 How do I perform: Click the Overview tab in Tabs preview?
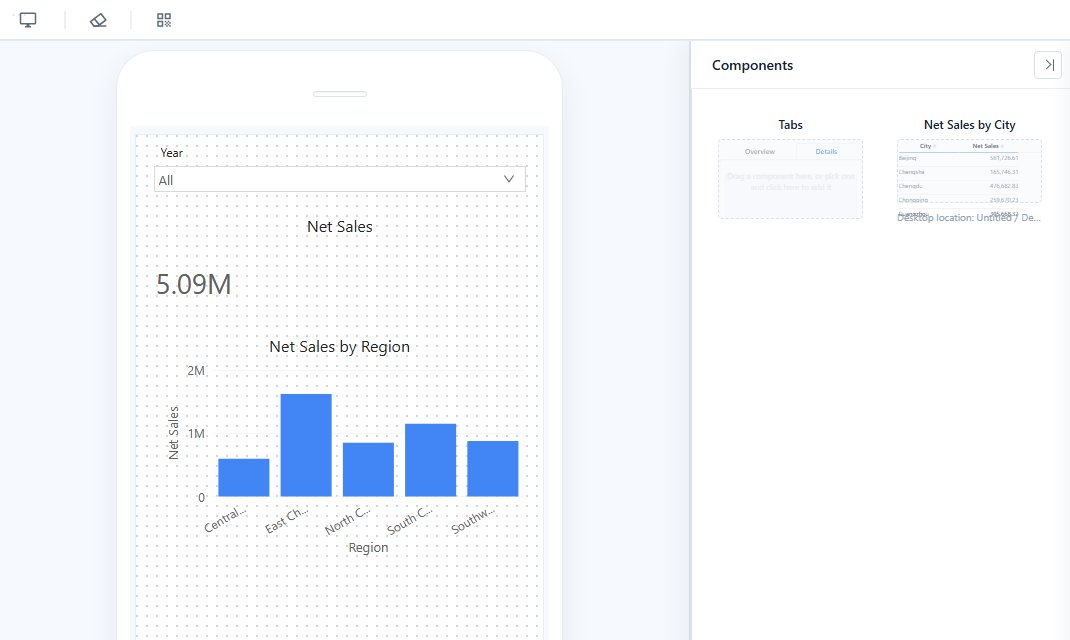click(x=760, y=151)
